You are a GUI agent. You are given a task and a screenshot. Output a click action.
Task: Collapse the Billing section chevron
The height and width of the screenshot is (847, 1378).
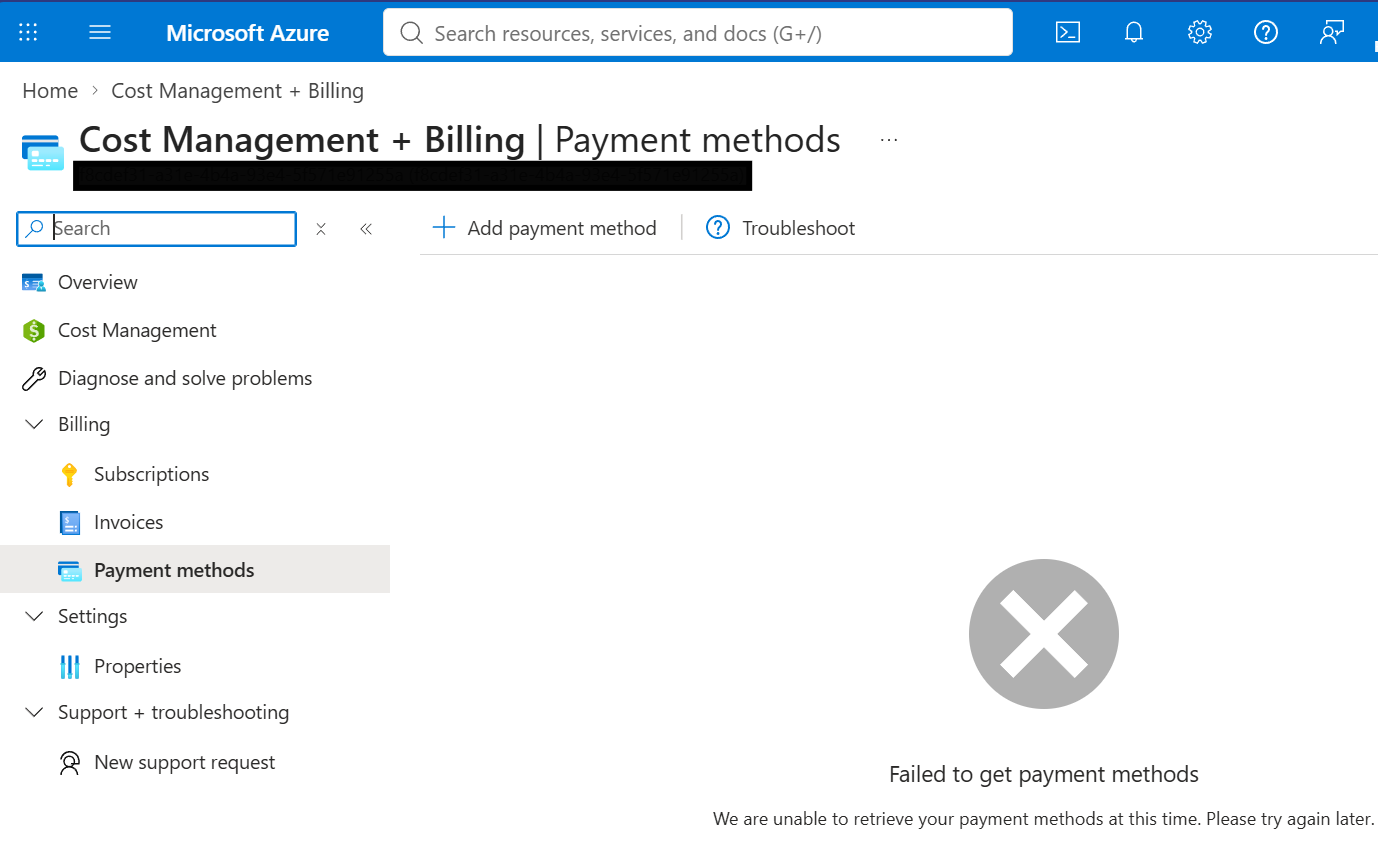tap(34, 425)
